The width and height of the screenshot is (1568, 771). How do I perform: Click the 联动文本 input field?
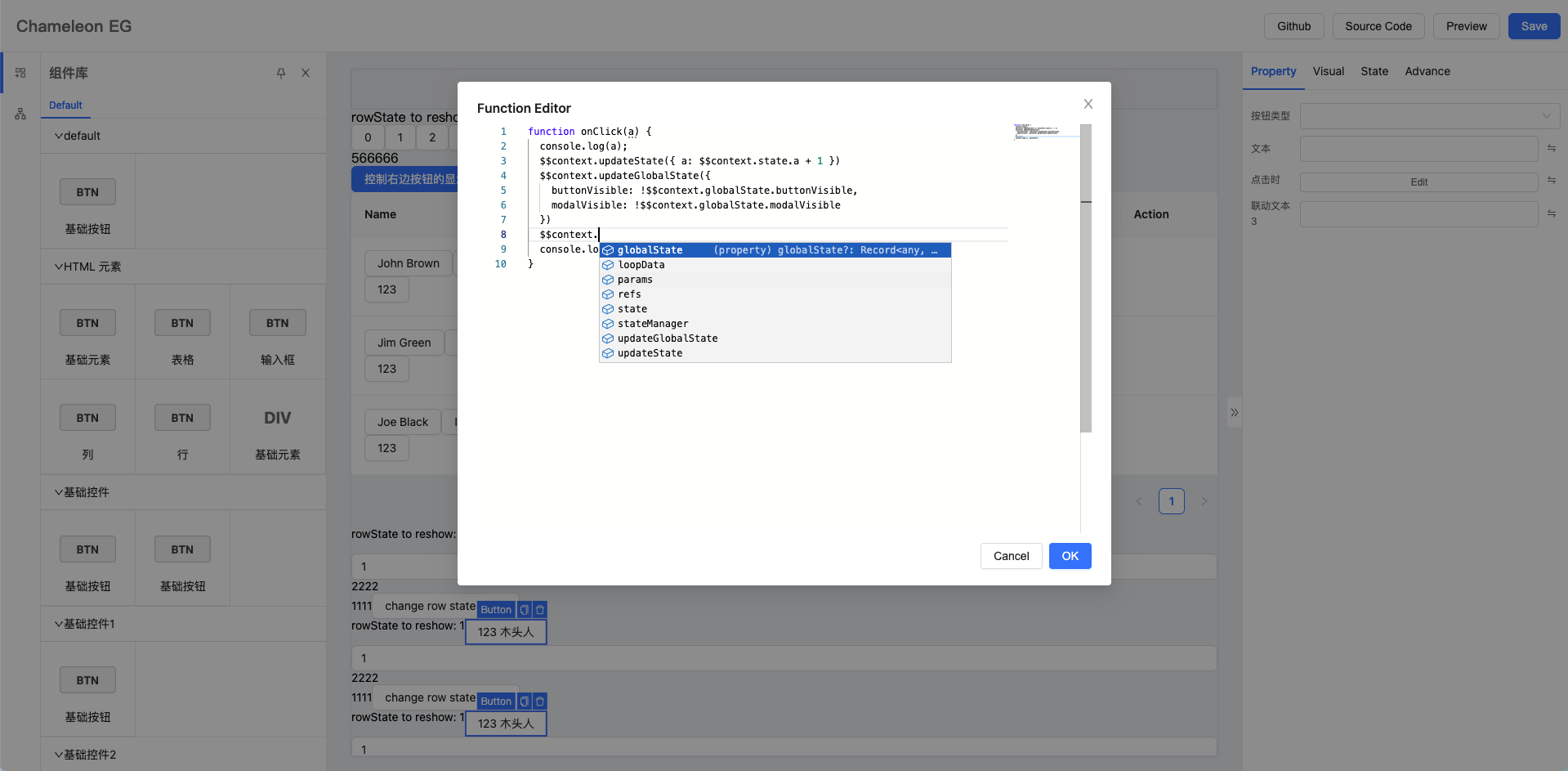tap(1418, 214)
